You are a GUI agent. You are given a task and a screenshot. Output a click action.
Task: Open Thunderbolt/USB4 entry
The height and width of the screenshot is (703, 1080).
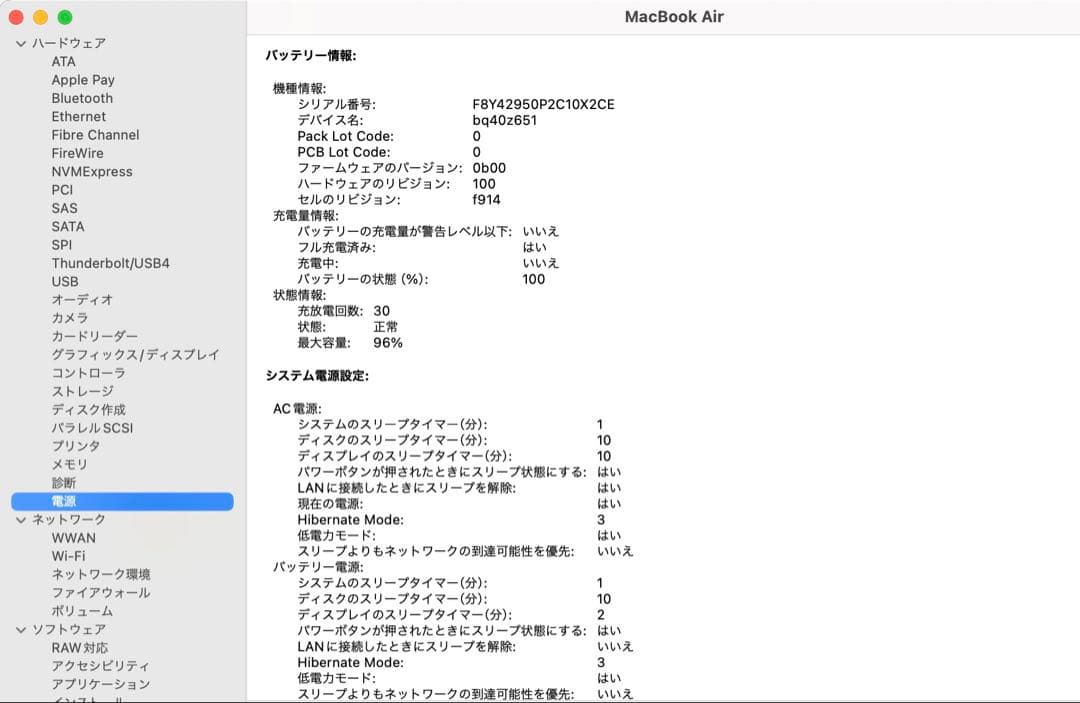coord(110,263)
